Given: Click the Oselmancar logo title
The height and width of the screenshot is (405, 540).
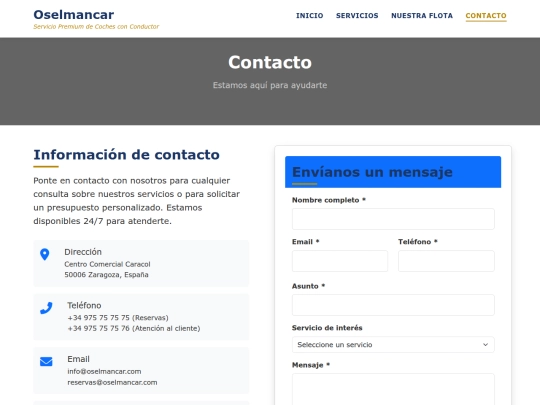Looking at the screenshot, I should (x=74, y=15).
